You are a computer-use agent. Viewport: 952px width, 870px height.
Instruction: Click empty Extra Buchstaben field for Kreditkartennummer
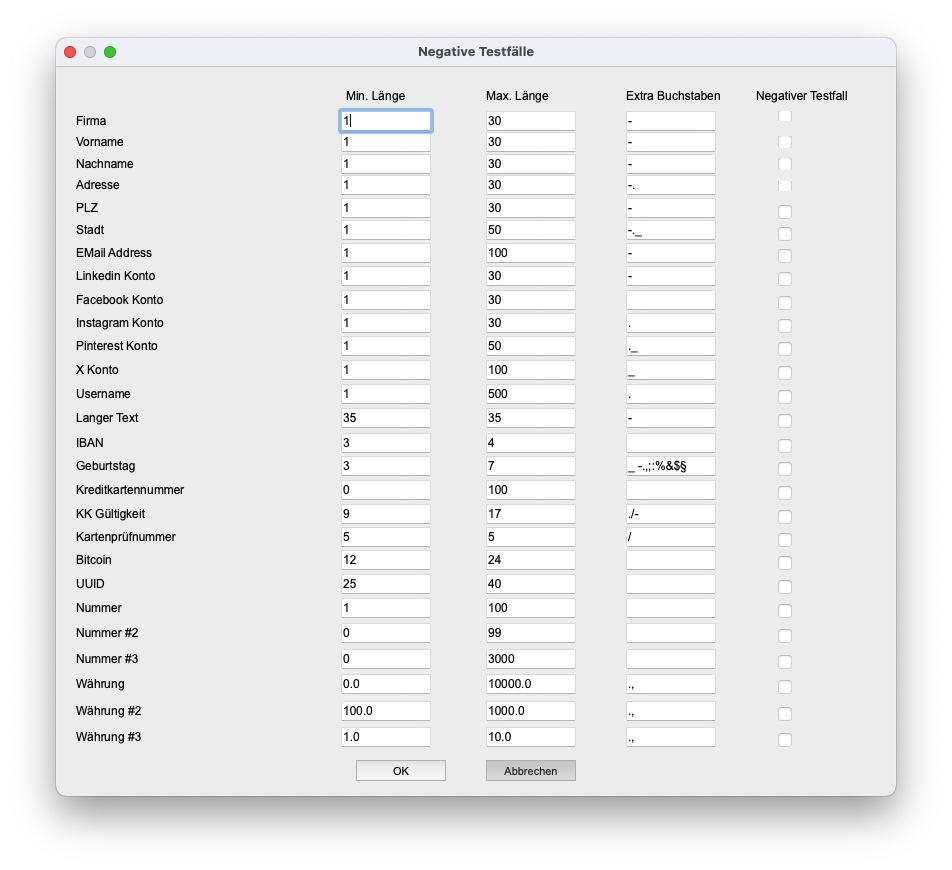point(670,490)
